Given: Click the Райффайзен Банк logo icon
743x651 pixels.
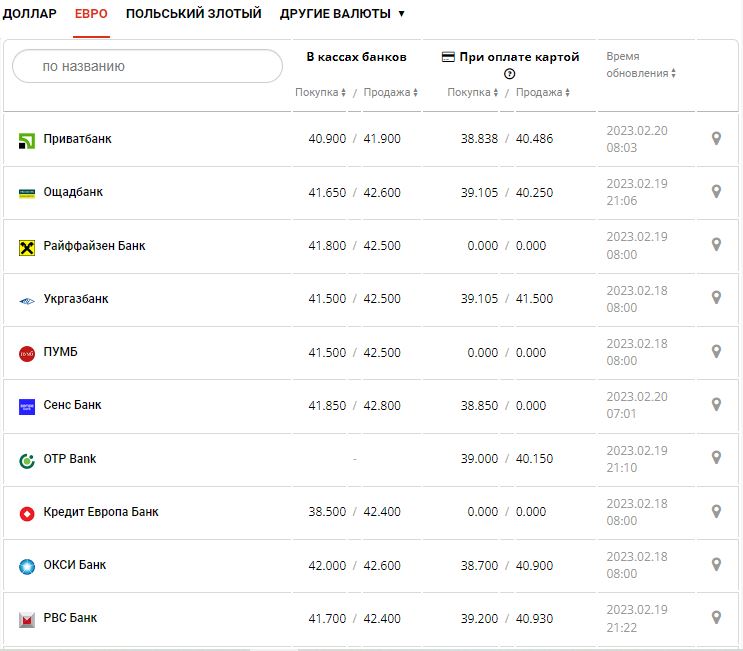Looking at the screenshot, I should click(x=27, y=247).
